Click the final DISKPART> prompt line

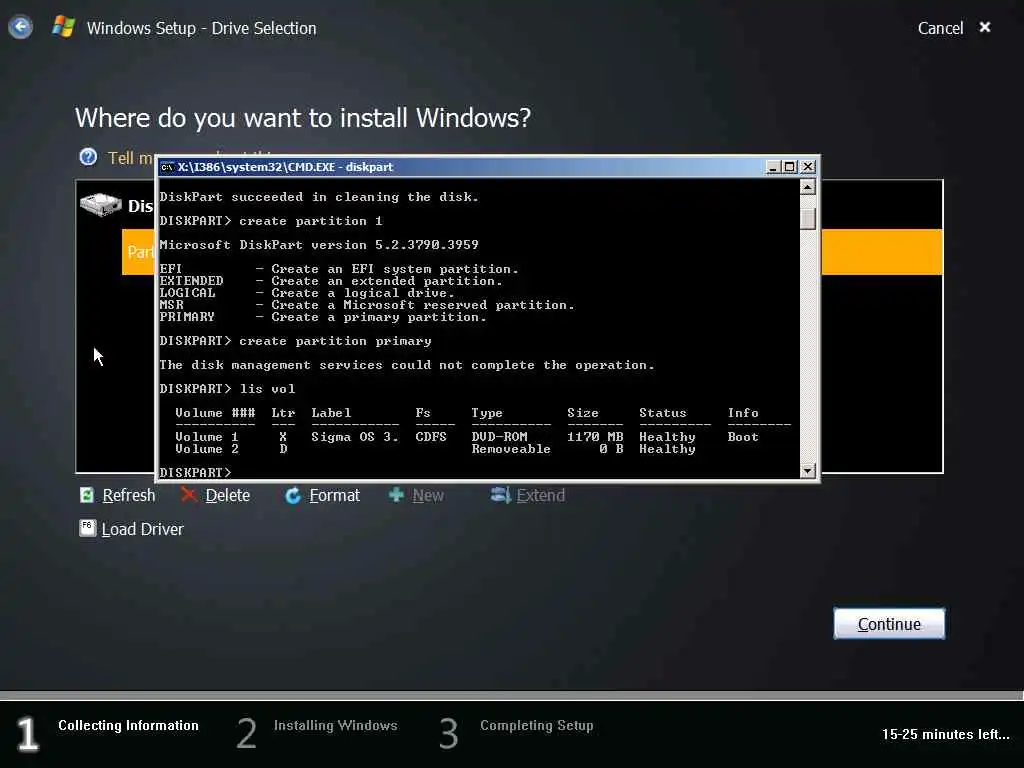tap(195, 472)
